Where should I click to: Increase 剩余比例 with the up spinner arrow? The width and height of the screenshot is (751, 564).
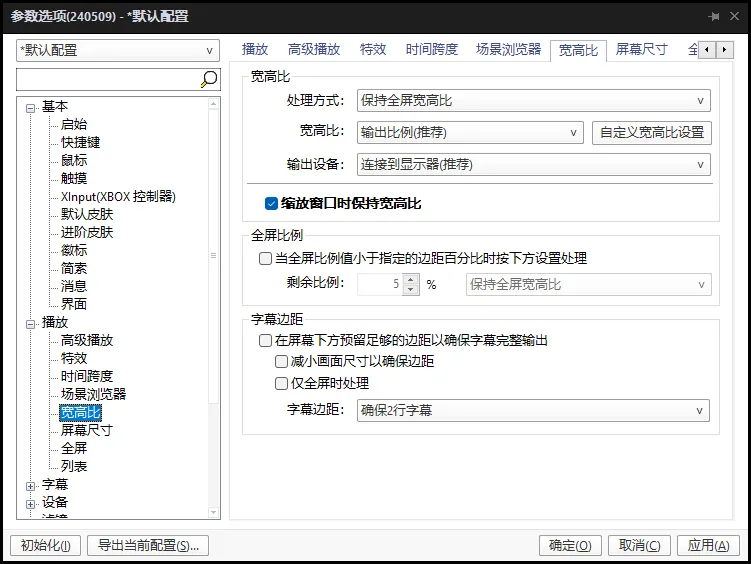pos(410,279)
